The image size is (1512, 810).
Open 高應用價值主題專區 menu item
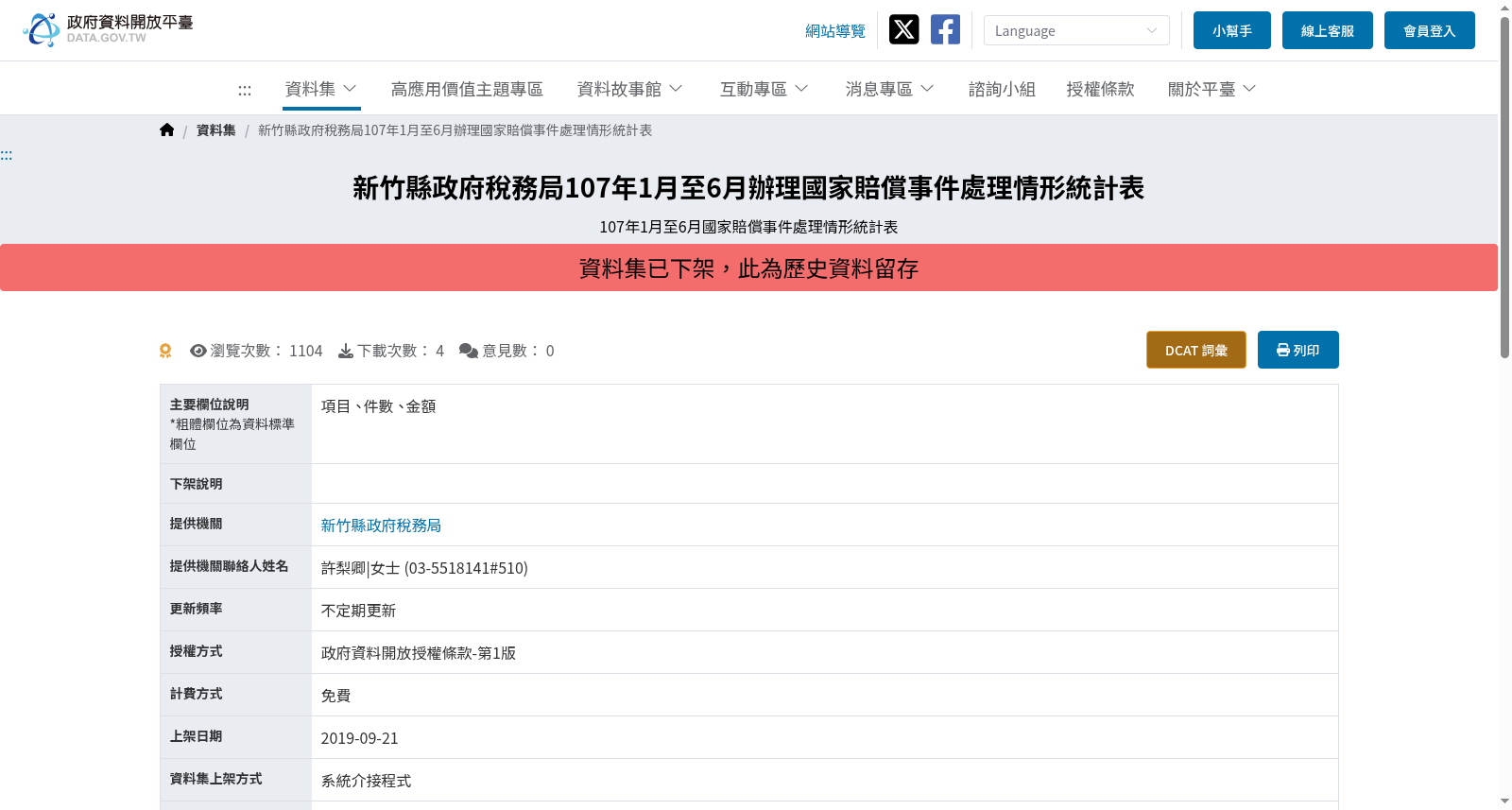(x=467, y=89)
